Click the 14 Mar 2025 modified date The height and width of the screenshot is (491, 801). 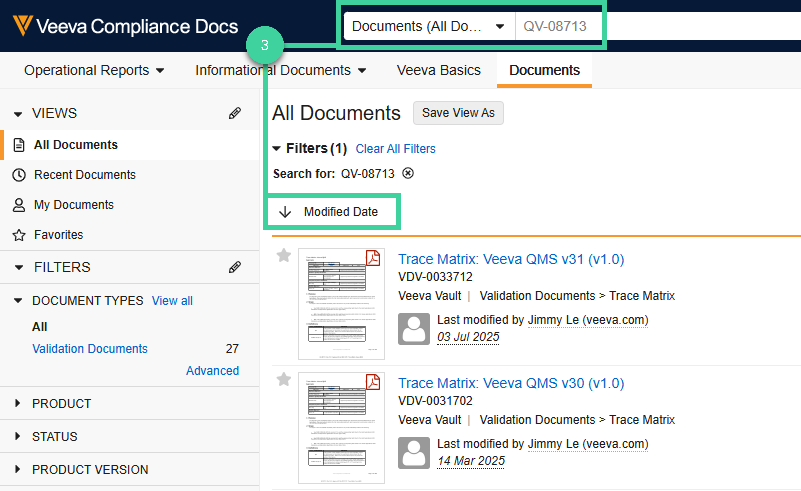[471, 461]
